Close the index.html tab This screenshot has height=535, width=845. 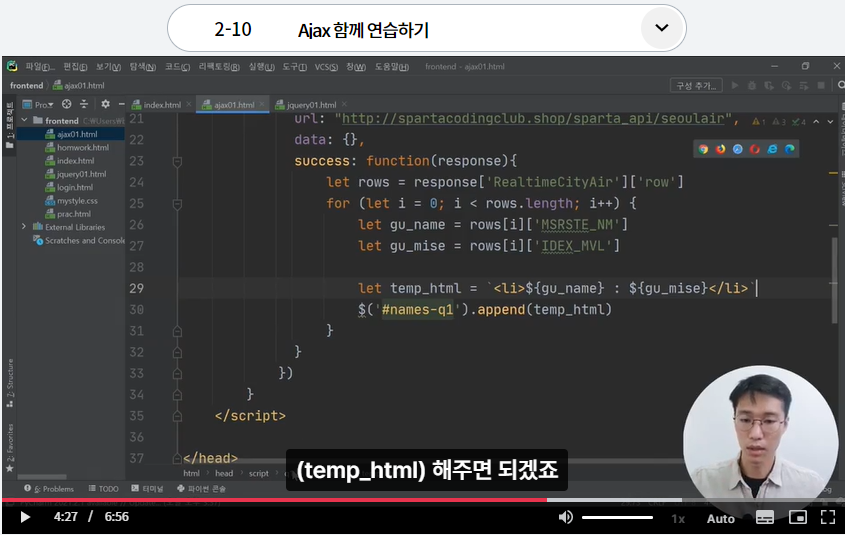click(189, 104)
